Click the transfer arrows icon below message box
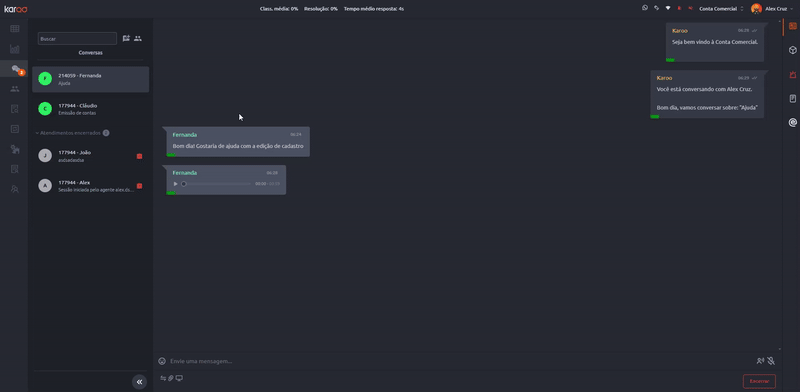 tap(163, 378)
